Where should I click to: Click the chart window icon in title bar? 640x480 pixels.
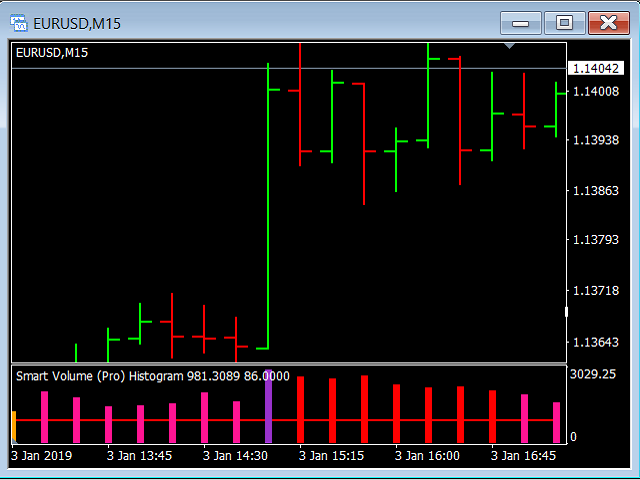pyautogui.click(x=19, y=23)
